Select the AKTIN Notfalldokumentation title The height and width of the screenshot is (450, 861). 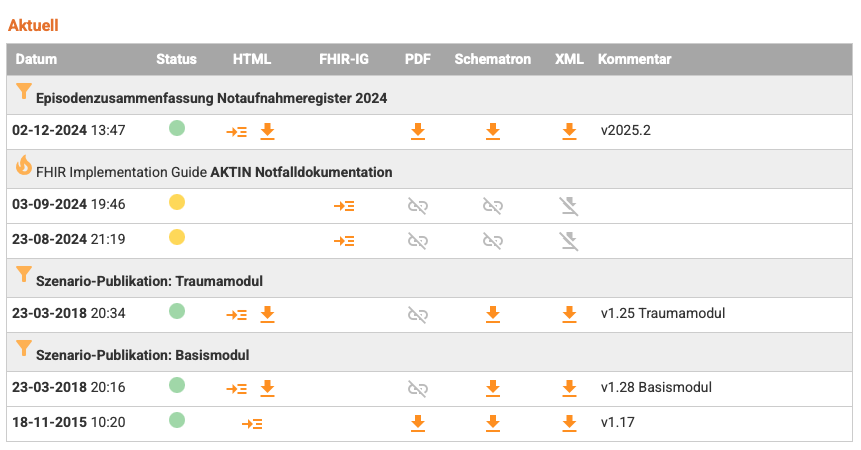(x=301, y=172)
